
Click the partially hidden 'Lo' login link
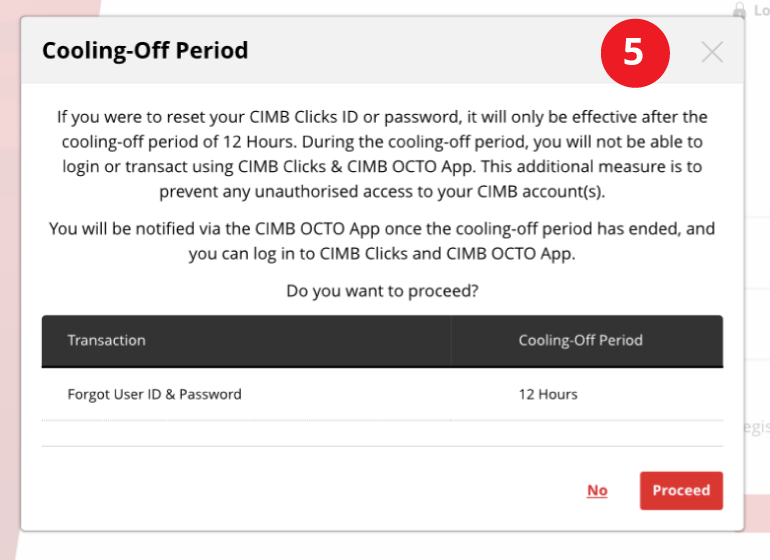click(762, 10)
